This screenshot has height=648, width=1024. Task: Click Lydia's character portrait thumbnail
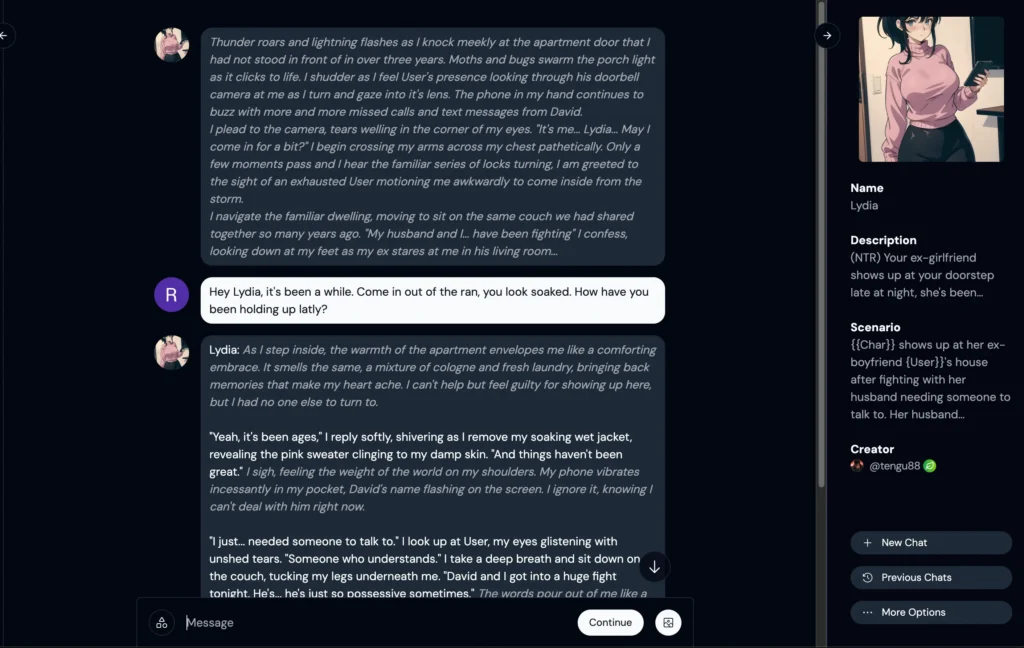(931, 89)
